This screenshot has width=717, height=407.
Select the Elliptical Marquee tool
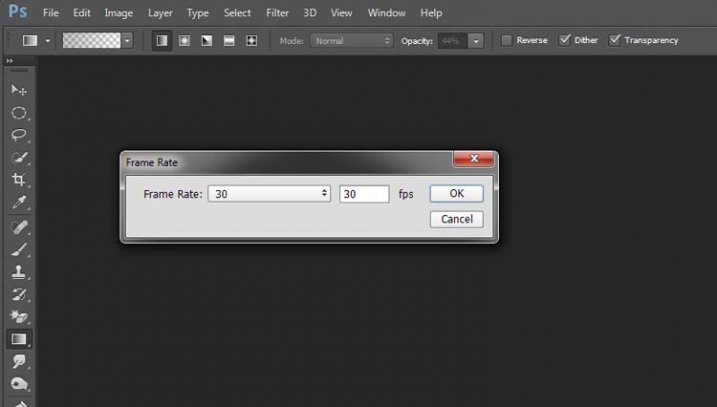pos(18,113)
